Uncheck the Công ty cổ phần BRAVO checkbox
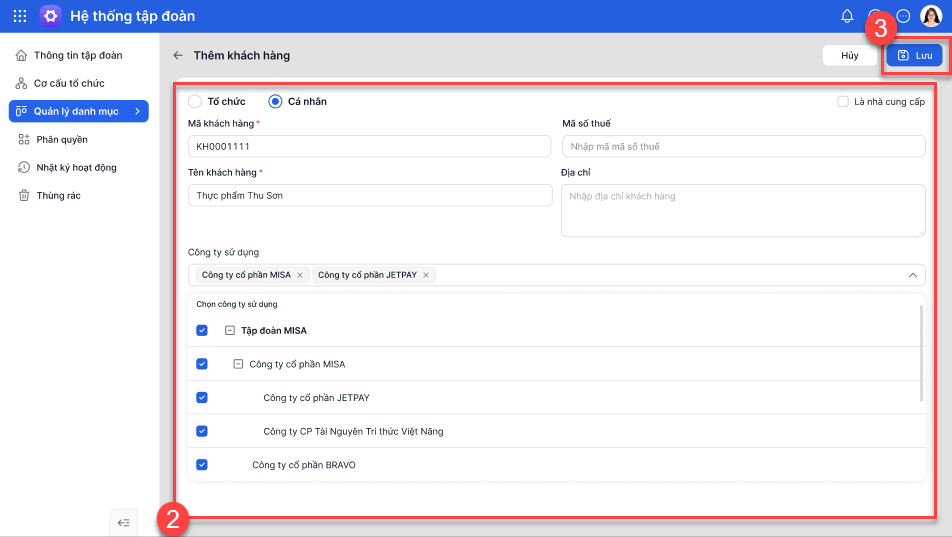Image resolution: width=952 pixels, height=537 pixels. [x=202, y=465]
